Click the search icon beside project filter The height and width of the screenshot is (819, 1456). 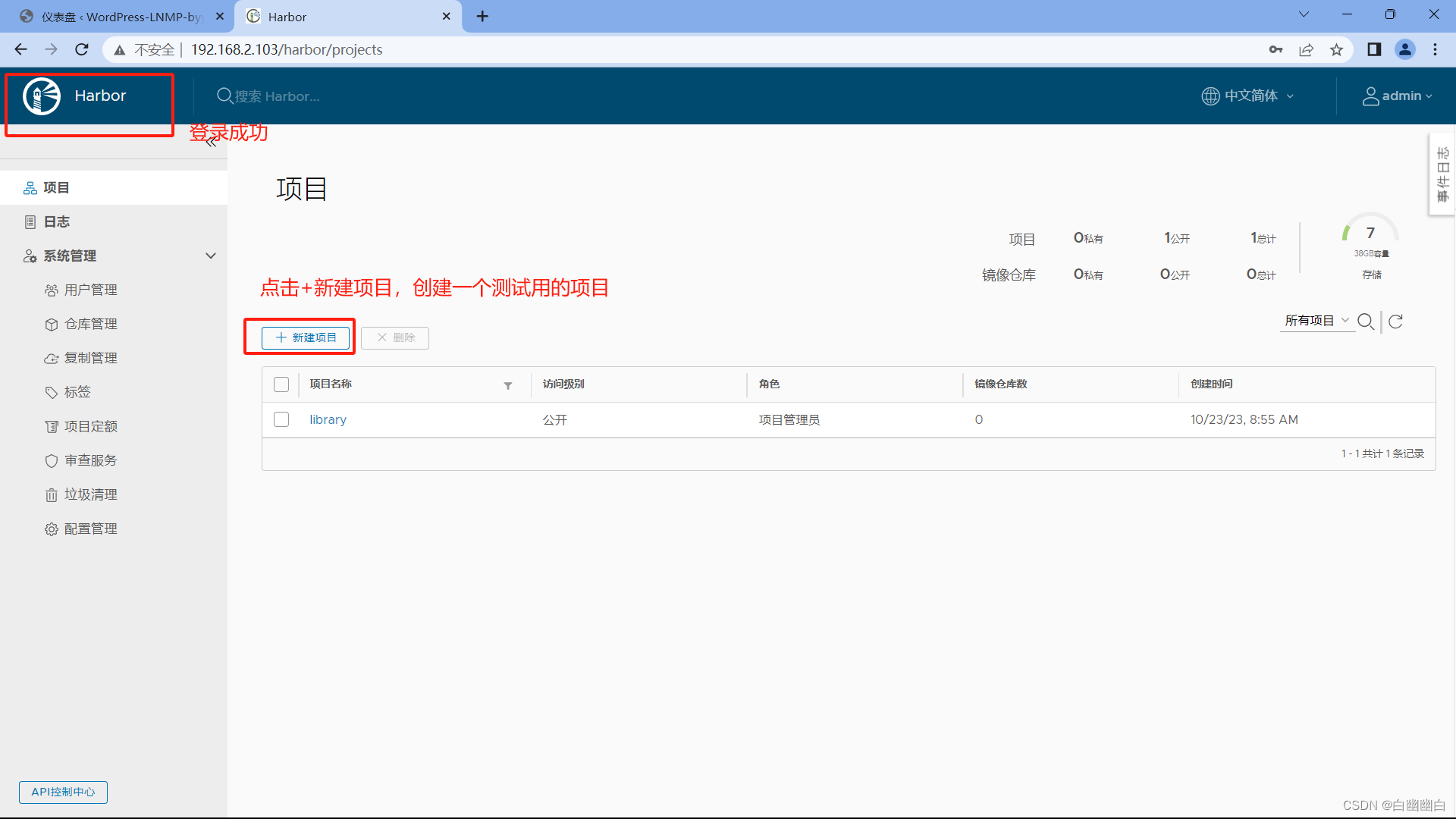tap(1366, 322)
